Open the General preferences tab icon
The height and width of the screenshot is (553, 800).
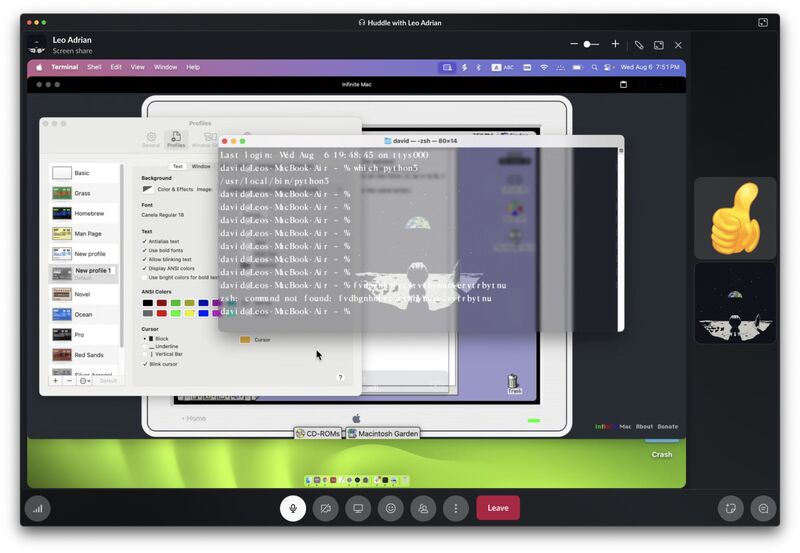pyautogui.click(x=151, y=139)
